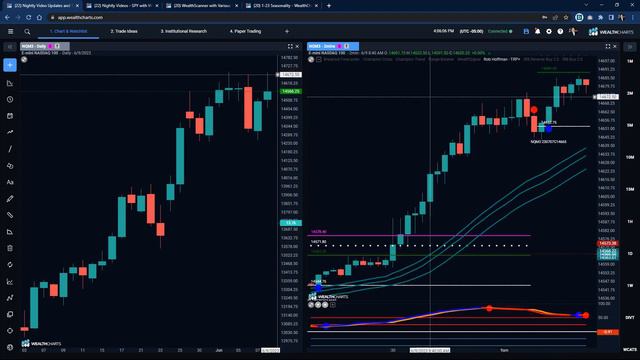The height and width of the screenshot is (360, 640).
Task: Click the Rob Hoffman indicator label
Action: (502, 60)
